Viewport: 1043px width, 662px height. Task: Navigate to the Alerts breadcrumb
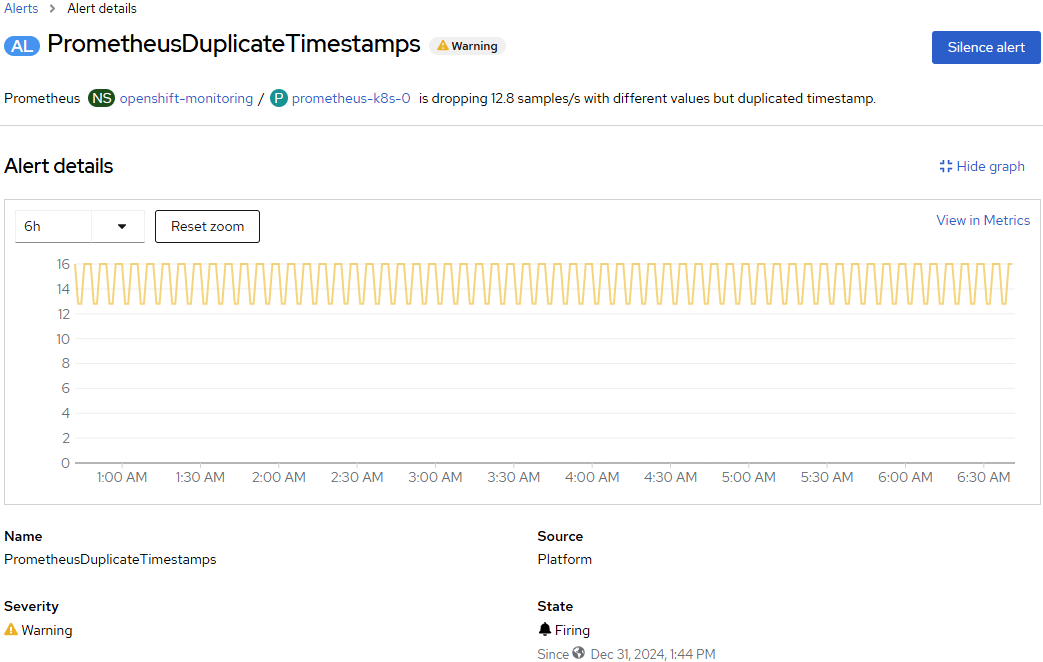(x=21, y=8)
